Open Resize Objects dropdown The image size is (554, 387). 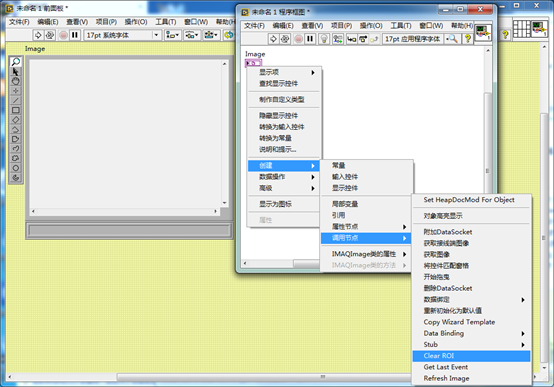[x=211, y=35]
